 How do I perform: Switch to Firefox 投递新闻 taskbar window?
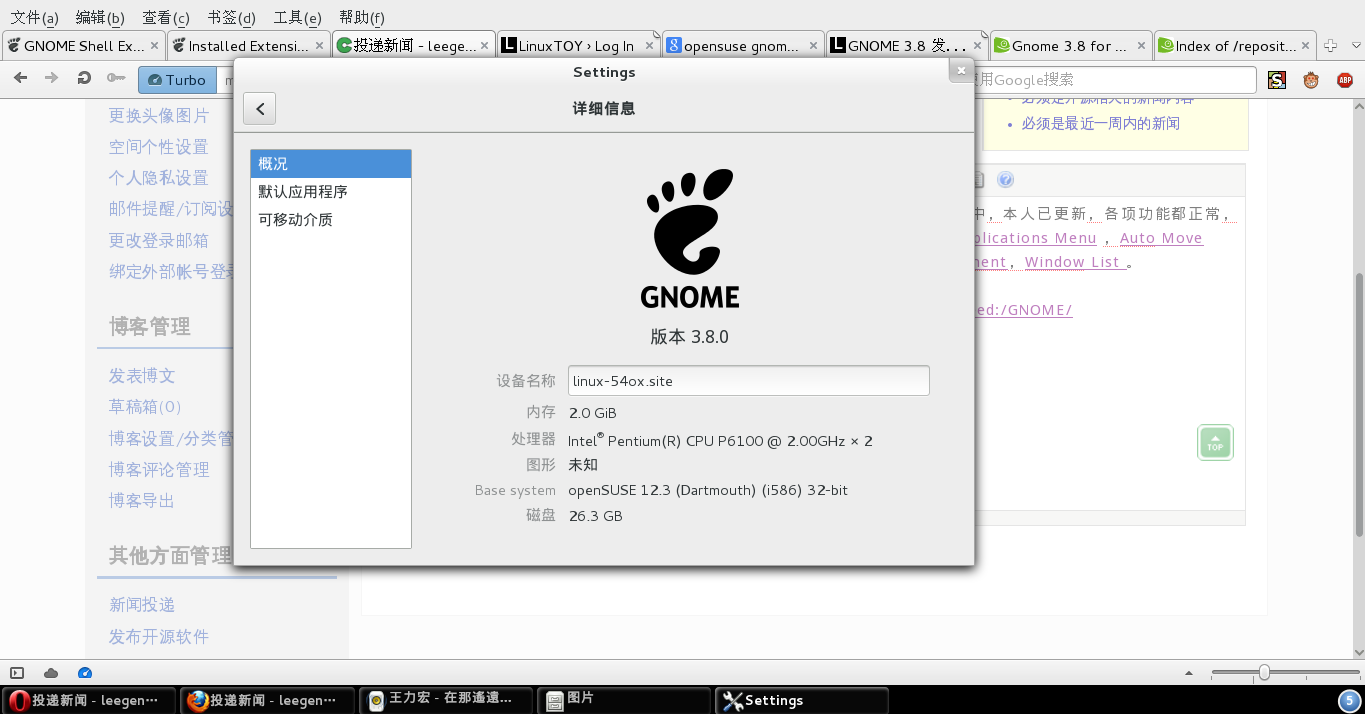[267, 700]
